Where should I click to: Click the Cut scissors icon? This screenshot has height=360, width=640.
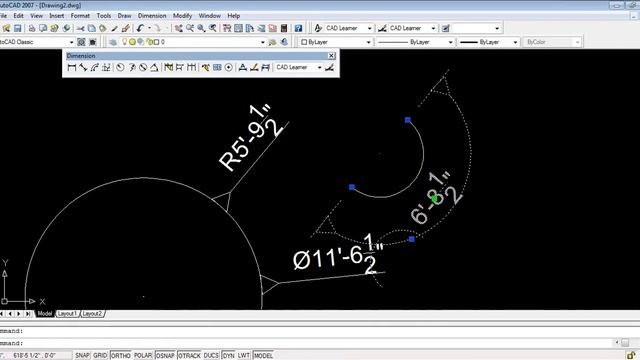pyautogui.click(x=80, y=28)
